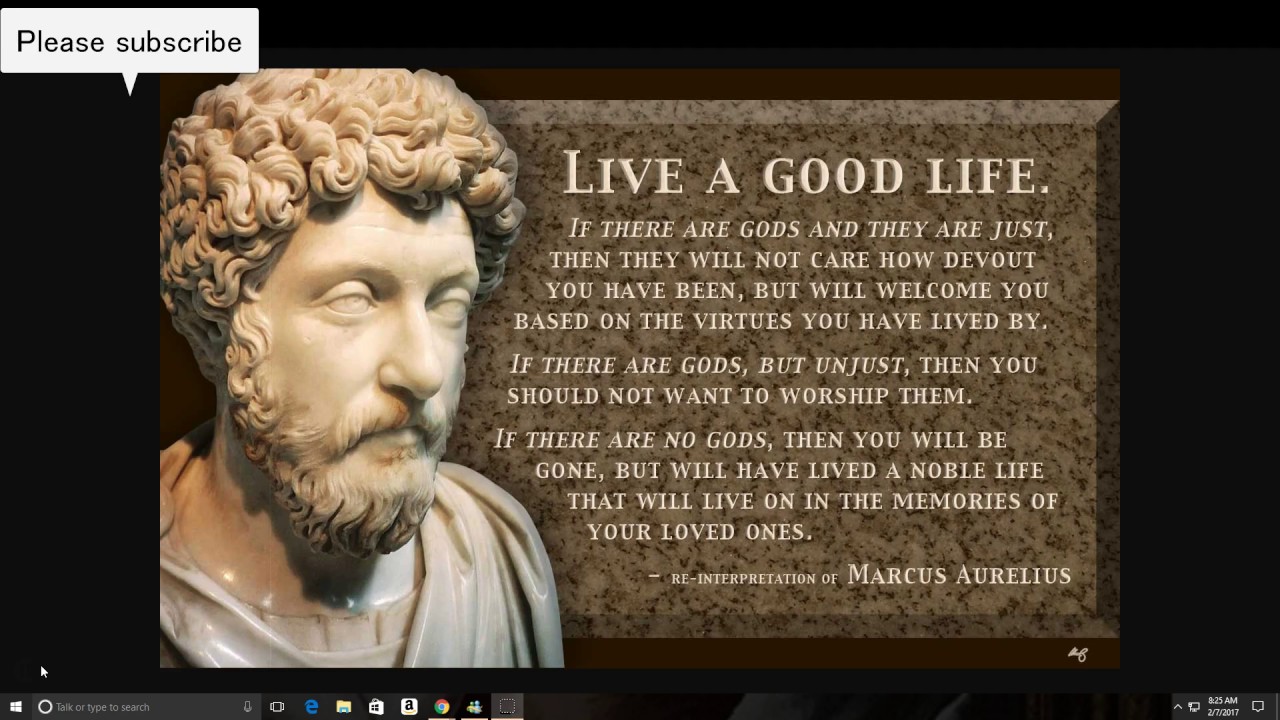Open File Explorer from the taskbar
This screenshot has width=1280, height=720.
tap(343, 707)
